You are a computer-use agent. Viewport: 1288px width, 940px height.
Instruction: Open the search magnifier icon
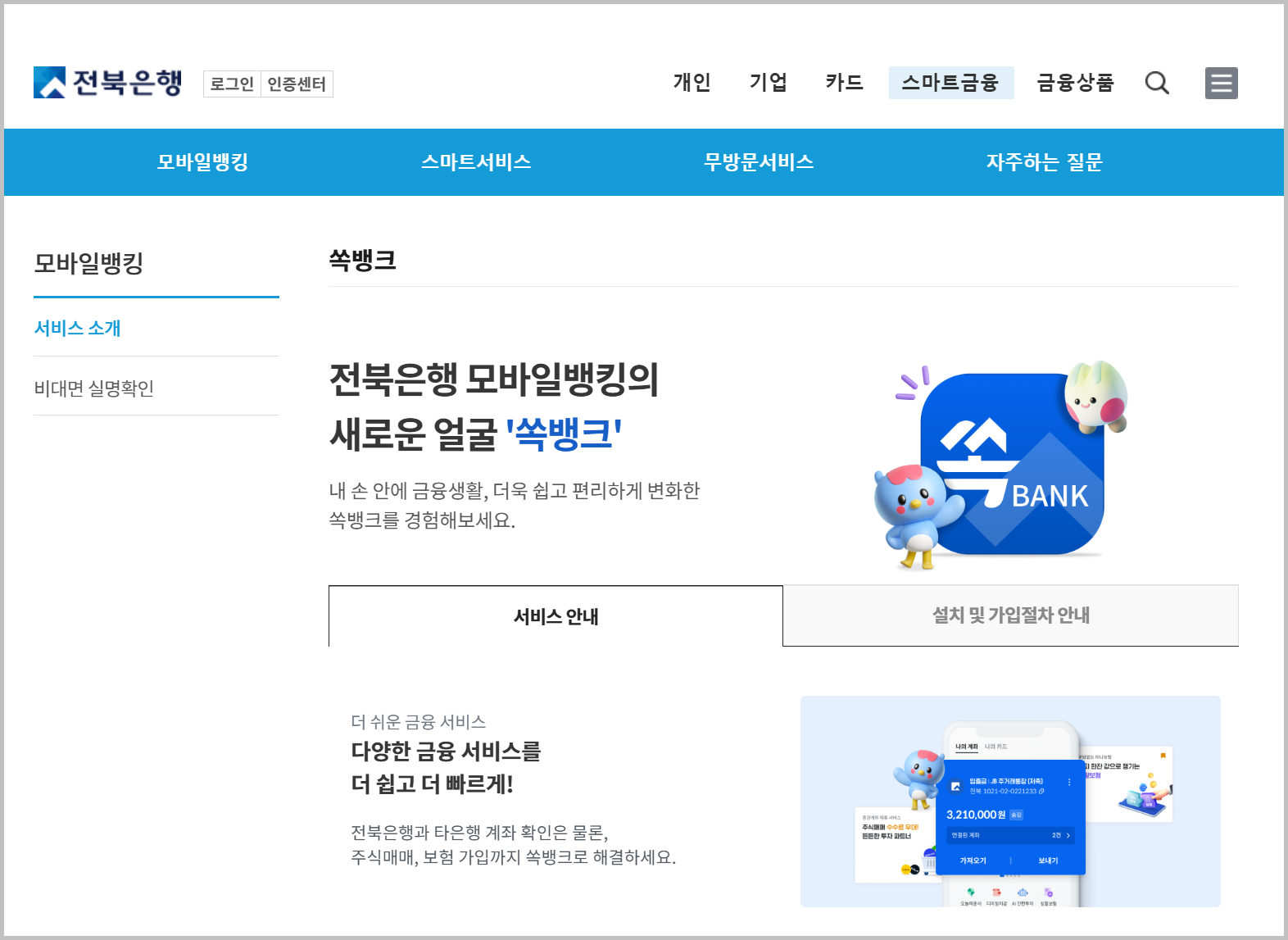pos(1157,83)
